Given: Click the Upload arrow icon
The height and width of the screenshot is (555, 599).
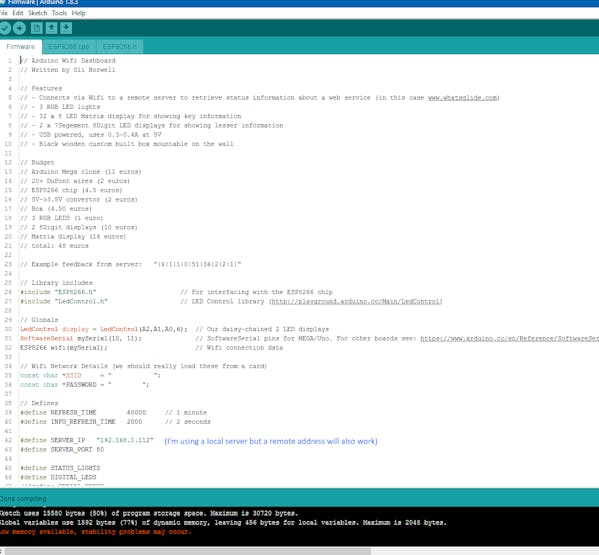Looking at the screenshot, I should point(19,28).
